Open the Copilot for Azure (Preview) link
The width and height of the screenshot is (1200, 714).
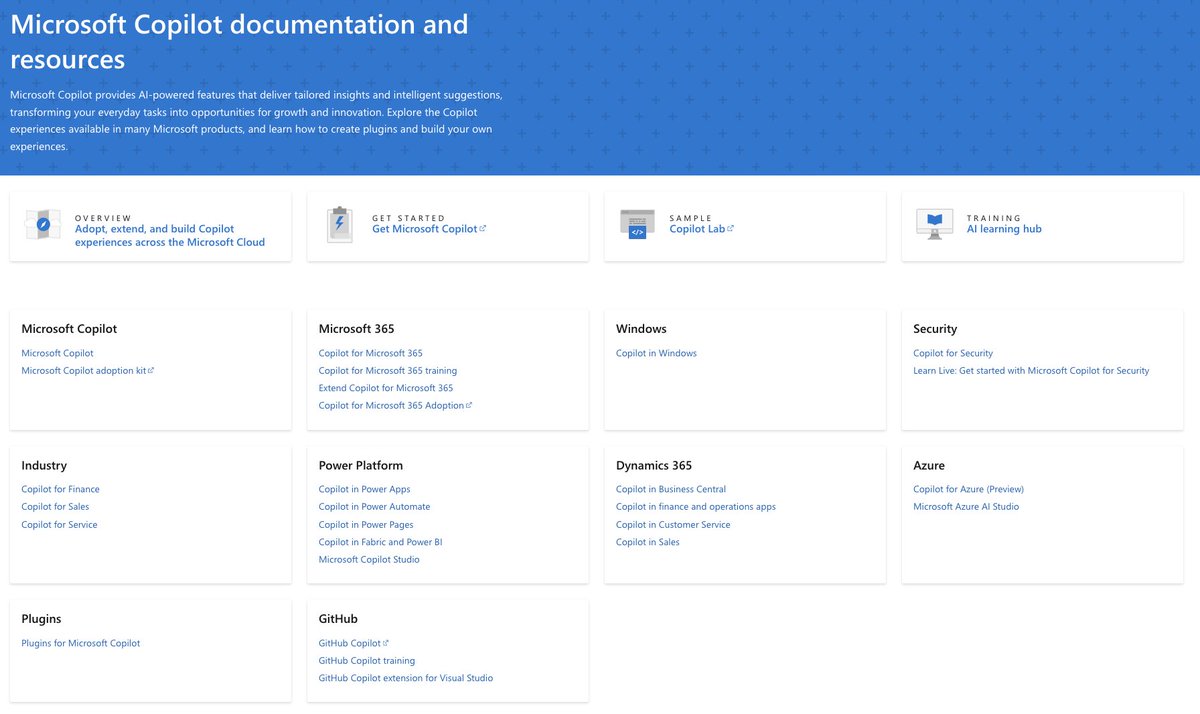tap(968, 489)
